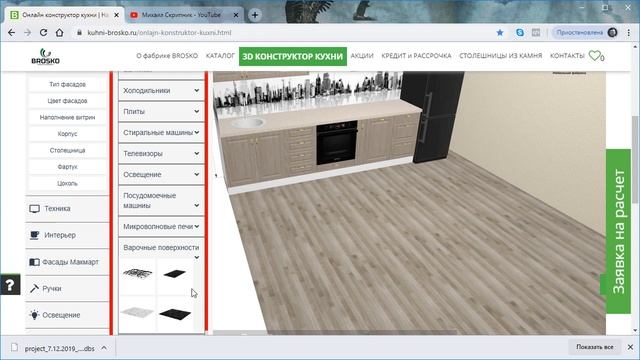The width and height of the screenshot is (640, 360).
Task: Close the kitchen constructor tab
Action: click(116, 15)
